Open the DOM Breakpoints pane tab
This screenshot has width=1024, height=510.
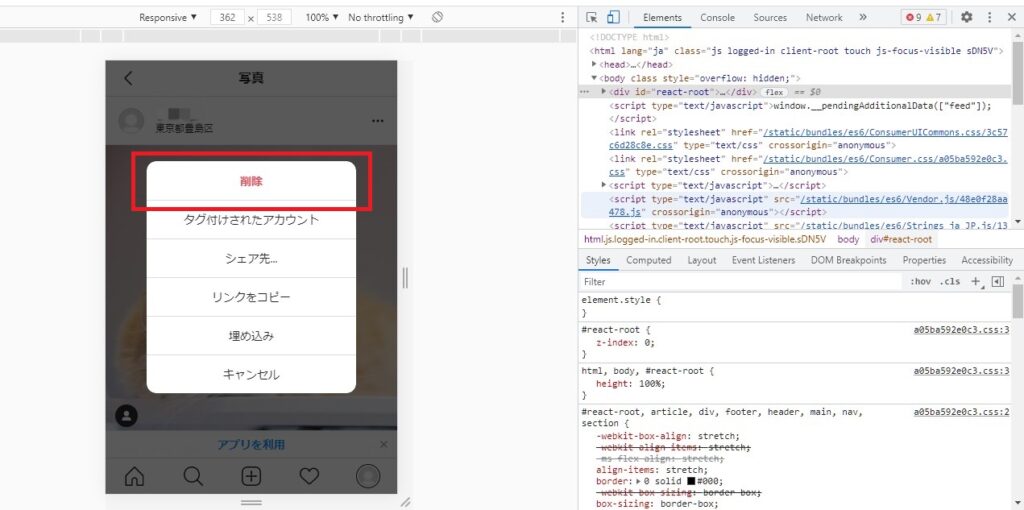coord(848,260)
